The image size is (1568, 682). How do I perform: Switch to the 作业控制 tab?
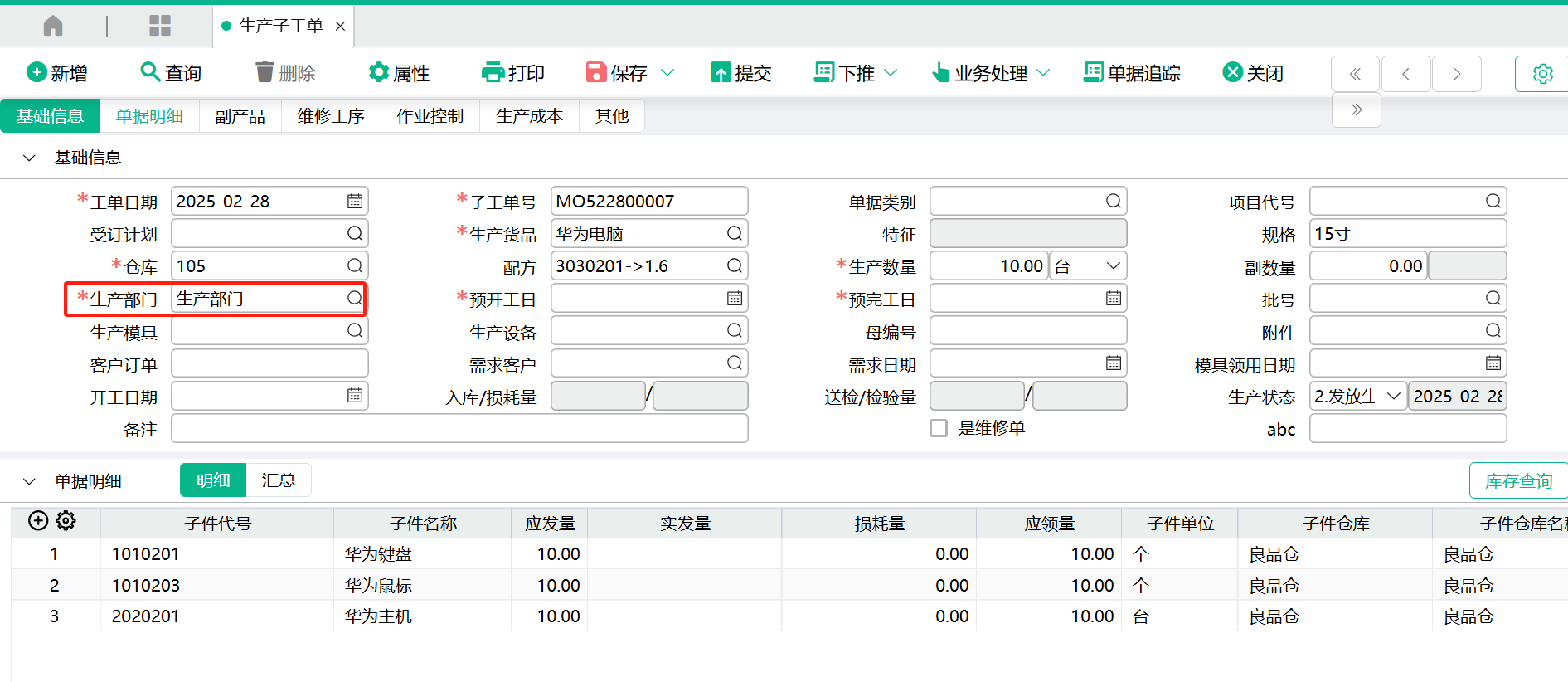[x=430, y=116]
